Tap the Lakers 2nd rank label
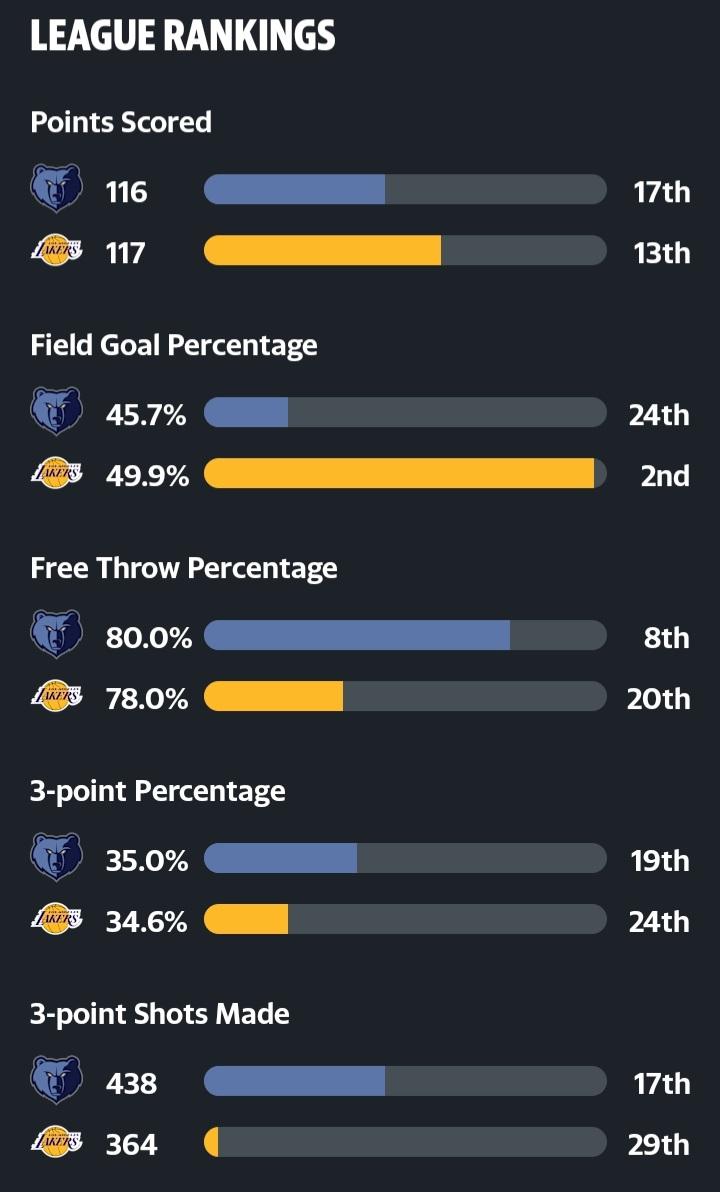This screenshot has height=1192, width=720. 665,475
